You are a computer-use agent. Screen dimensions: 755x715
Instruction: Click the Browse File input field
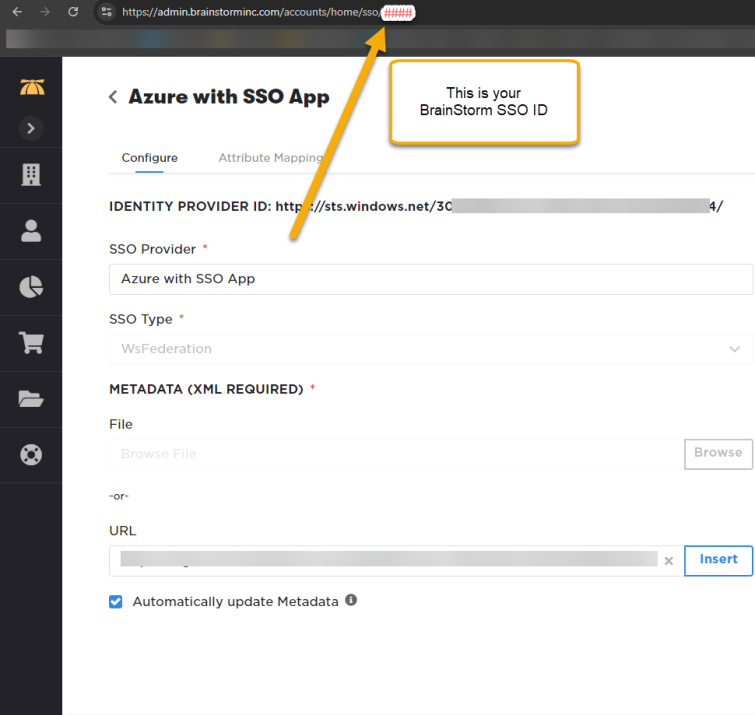(396, 454)
